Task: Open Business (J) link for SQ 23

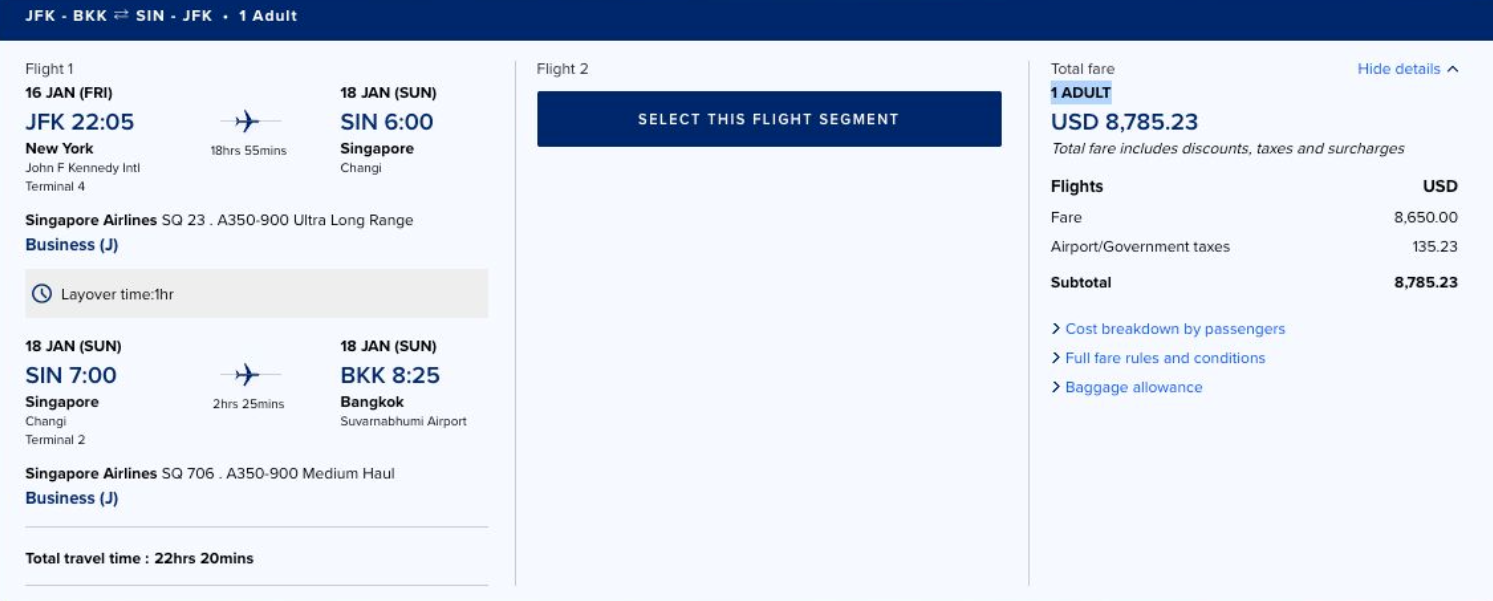Action: point(72,245)
